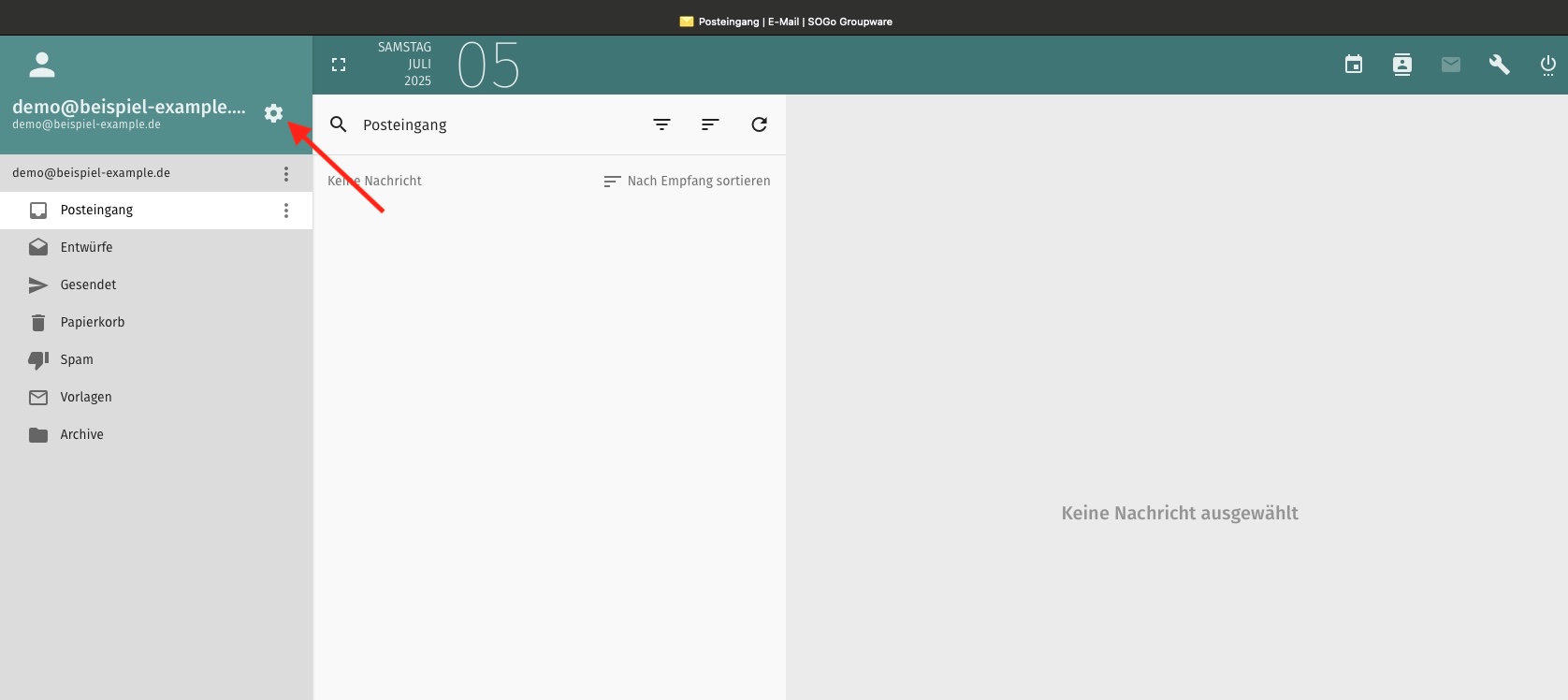Click the search magnifier icon
This screenshot has width=1568, height=700.
(x=339, y=124)
